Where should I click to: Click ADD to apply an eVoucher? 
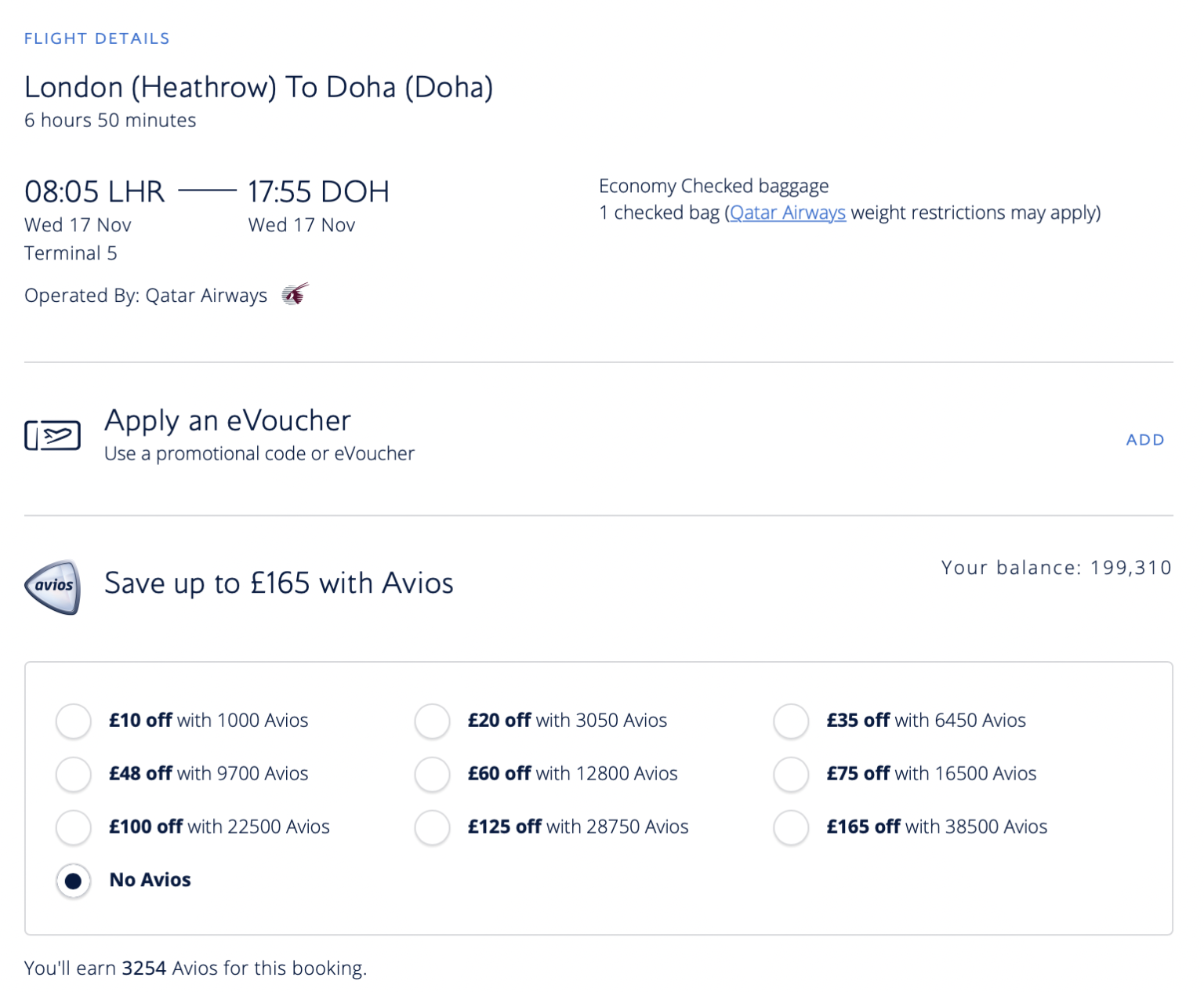[x=1145, y=440]
